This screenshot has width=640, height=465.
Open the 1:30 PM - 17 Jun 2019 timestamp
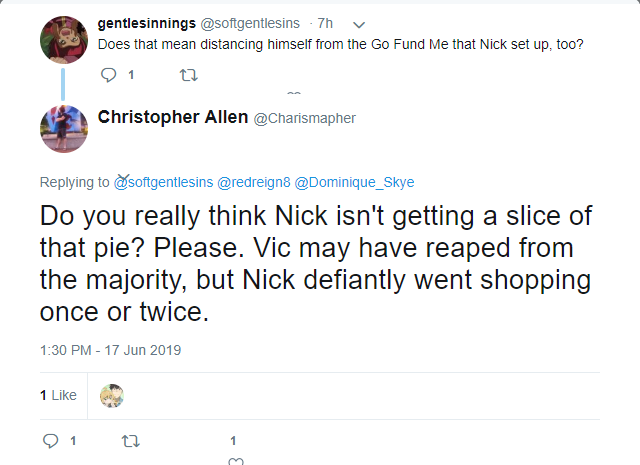click(111, 350)
